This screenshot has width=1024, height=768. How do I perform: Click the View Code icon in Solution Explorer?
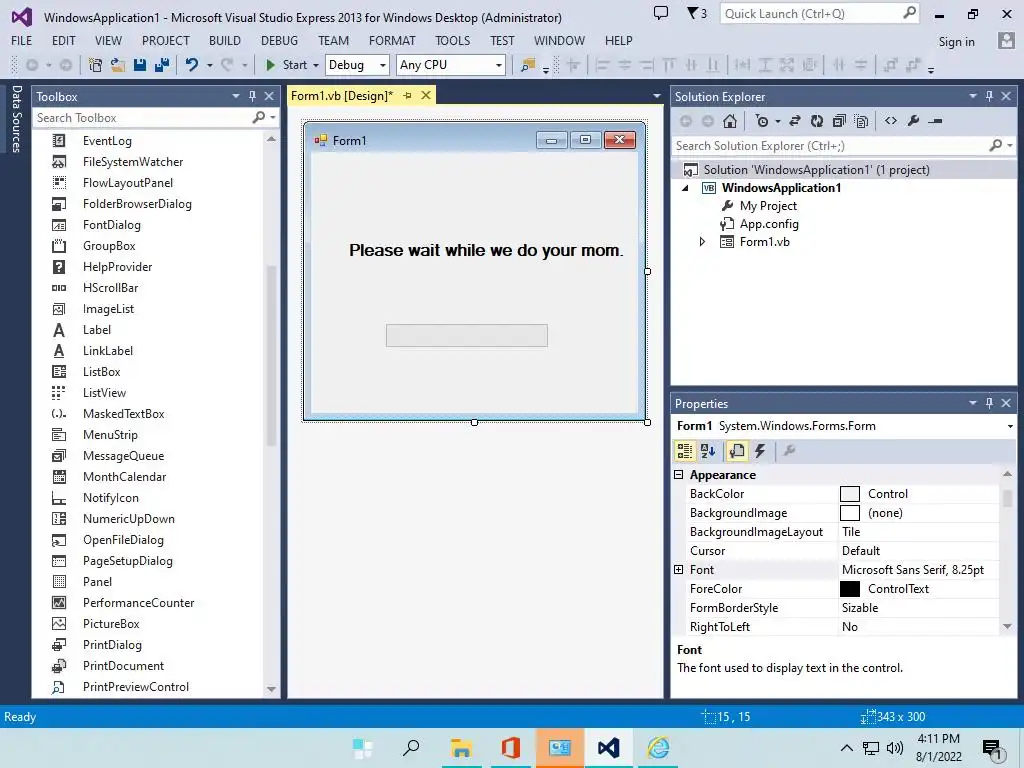(x=891, y=121)
